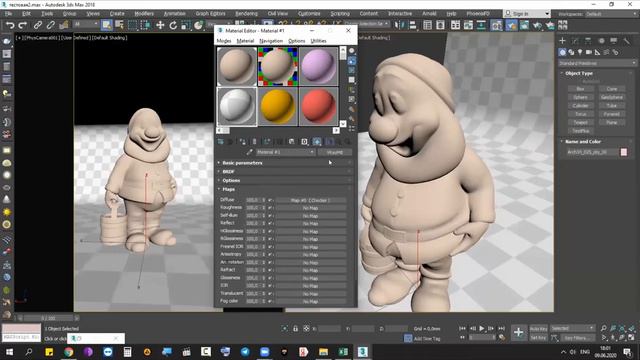Click Material Editor Sample Type icon
640x360 pixels.
(351, 51)
